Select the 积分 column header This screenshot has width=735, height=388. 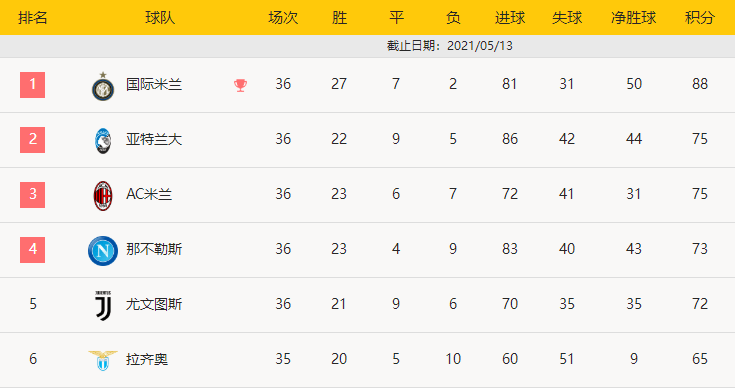[699, 18]
